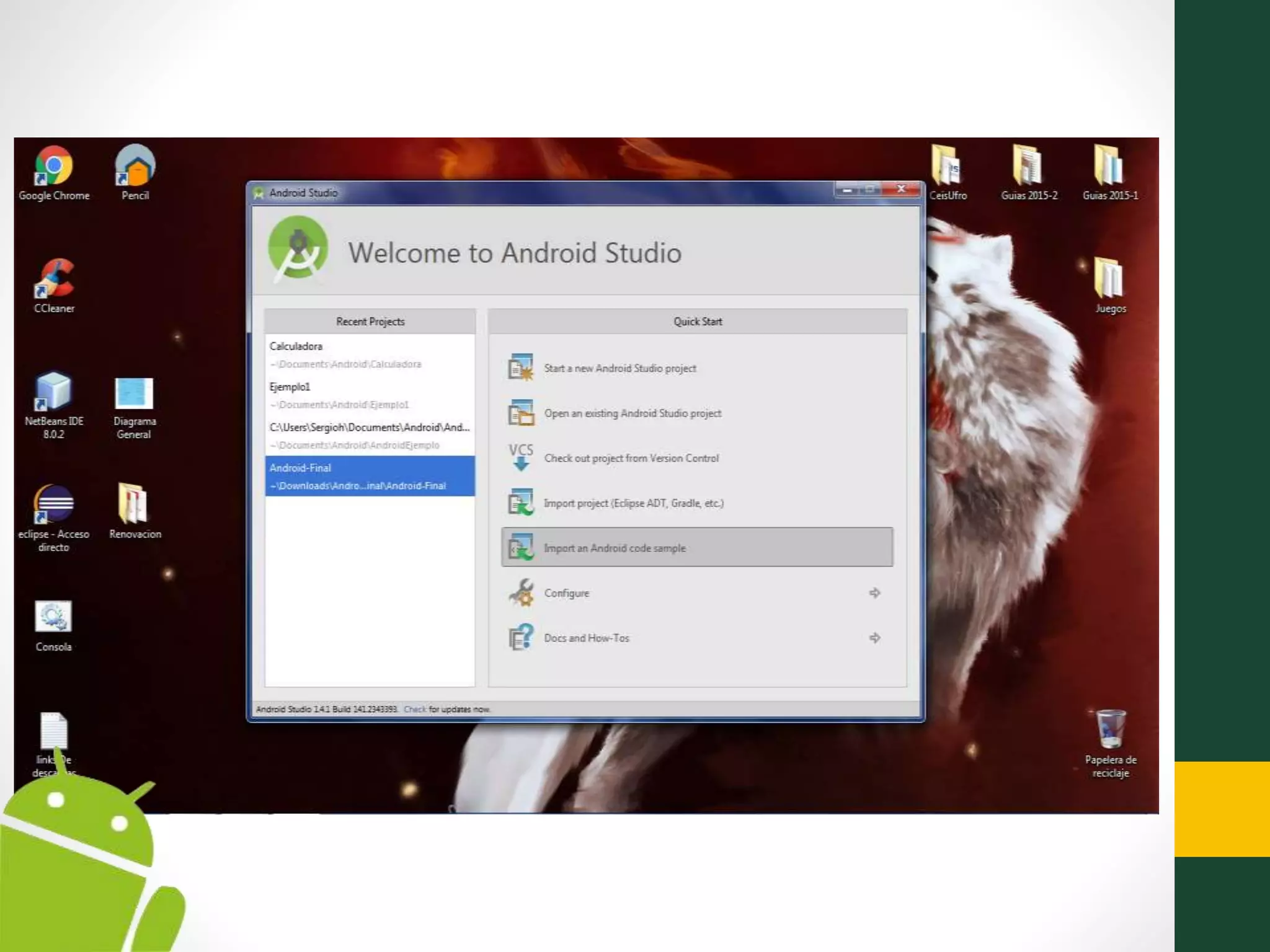Click Start a new Android Studio project
This screenshot has height=952, width=1270.
(619, 368)
